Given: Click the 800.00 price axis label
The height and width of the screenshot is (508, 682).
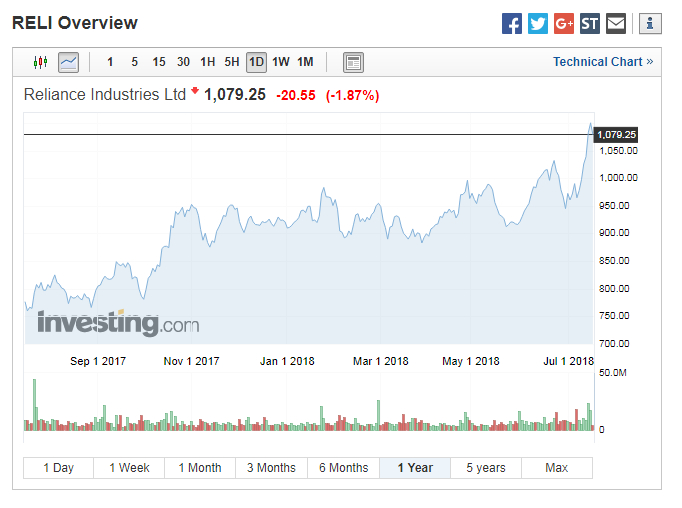Looking at the screenshot, I should coord(614,288).
